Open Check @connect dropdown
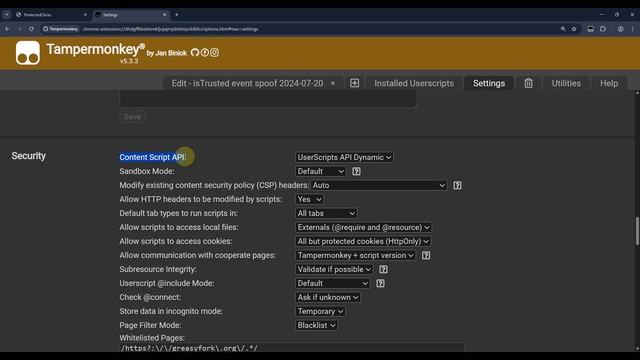Viewport: 640px width, 360px height. coord(328,297)
